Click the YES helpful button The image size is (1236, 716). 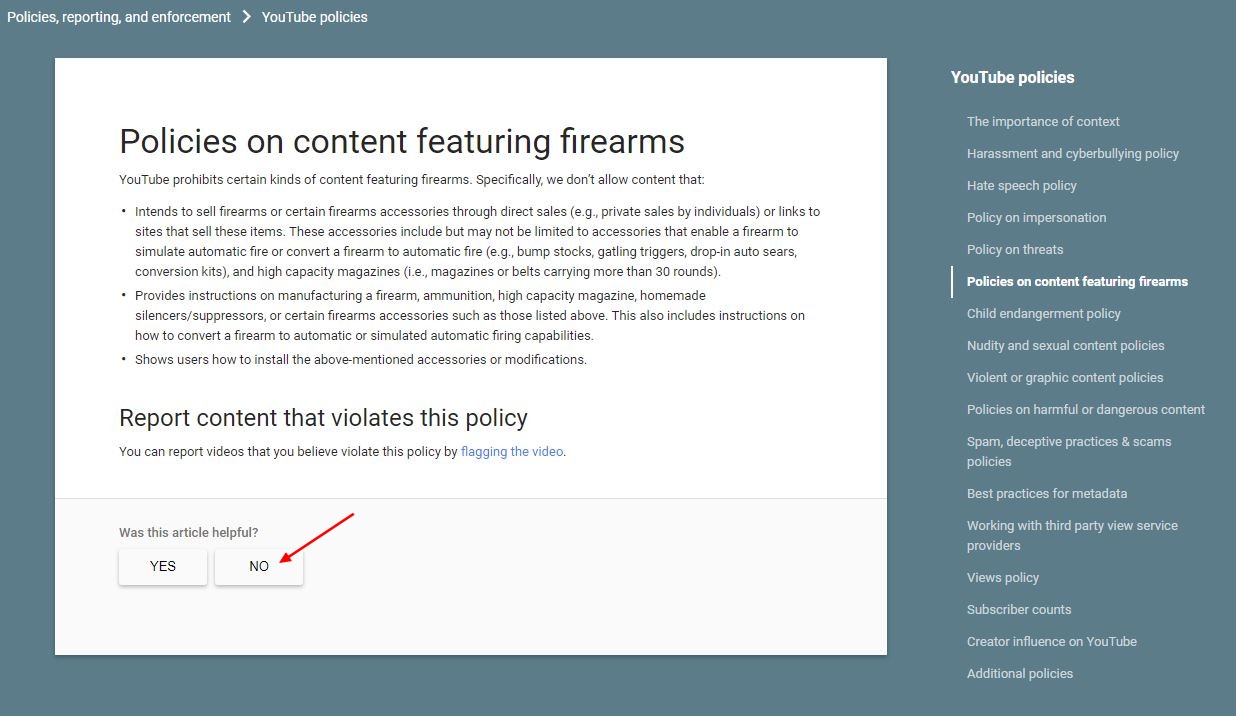point(163,566)
